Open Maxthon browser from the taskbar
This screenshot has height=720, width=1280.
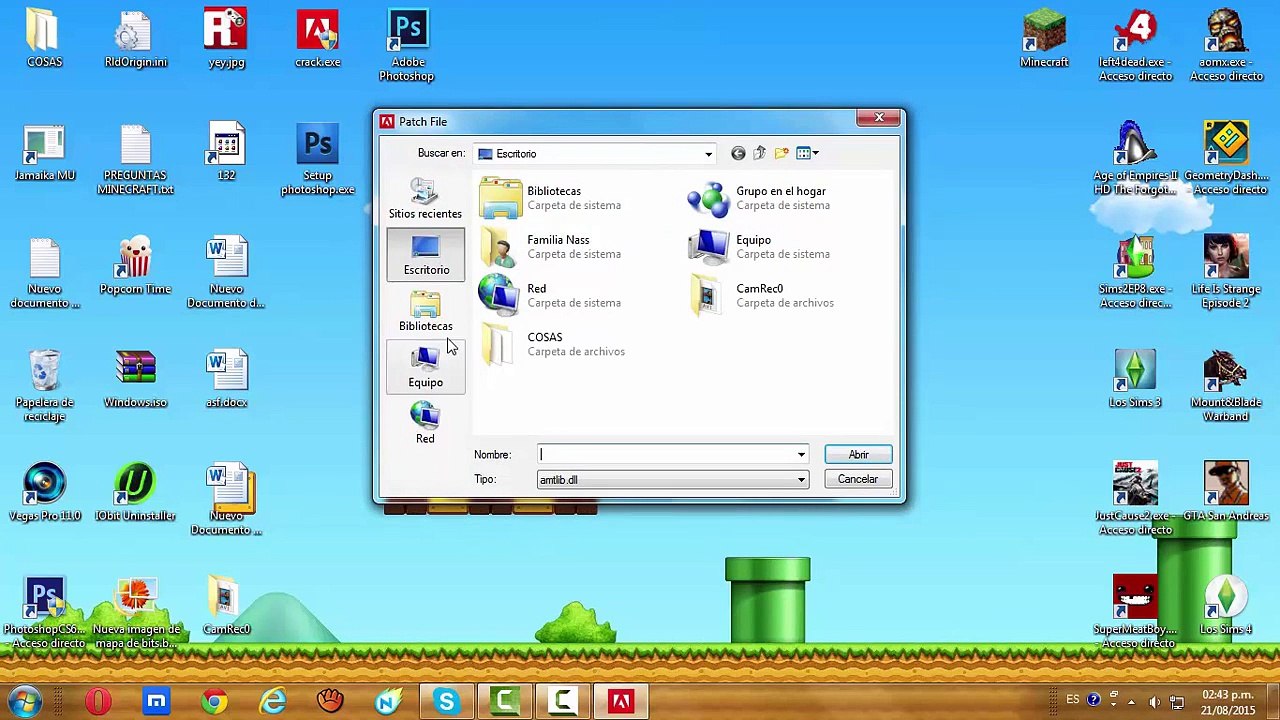(x=156, y=702)
